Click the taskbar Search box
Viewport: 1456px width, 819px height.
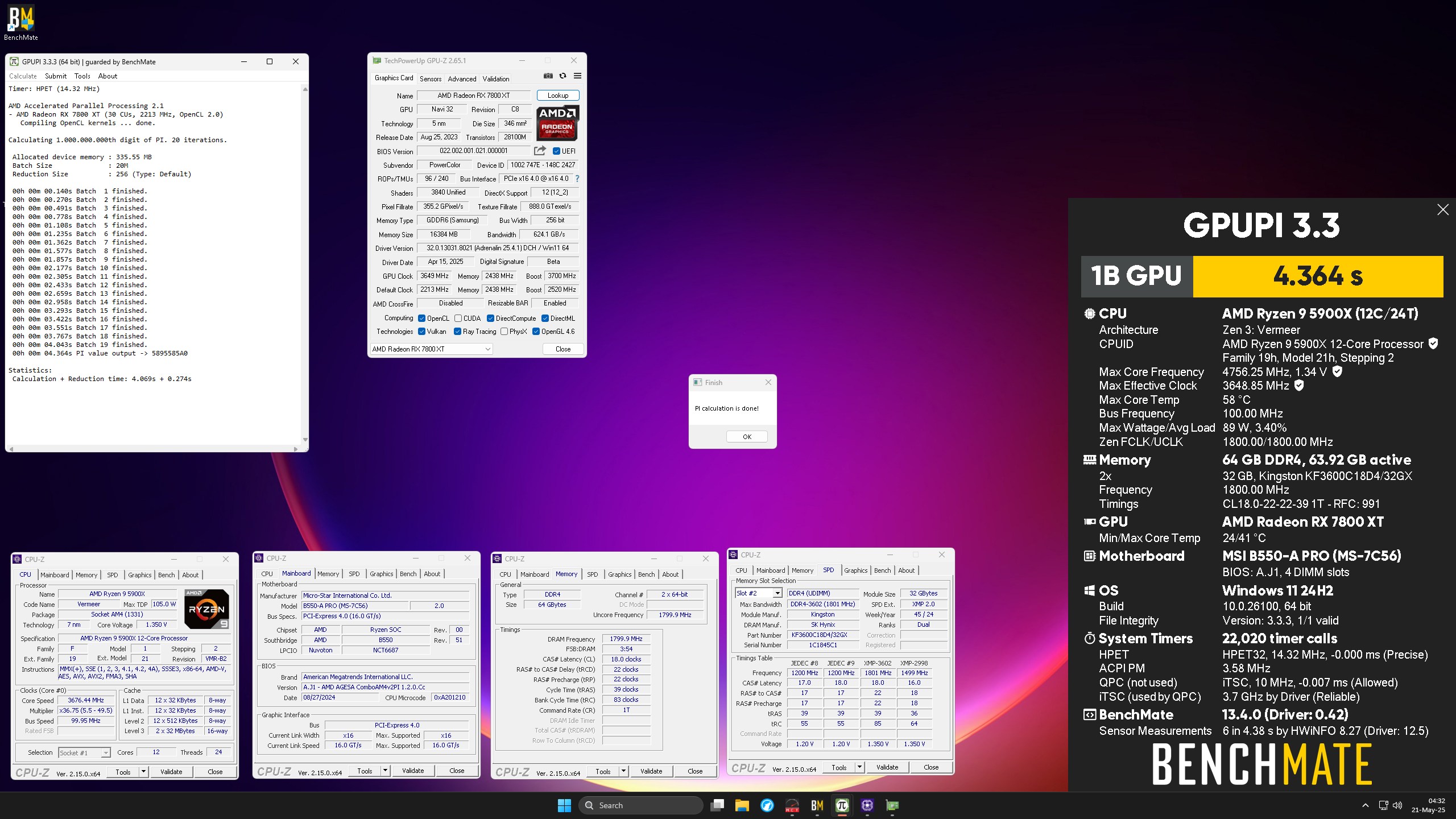pos(641,805)
